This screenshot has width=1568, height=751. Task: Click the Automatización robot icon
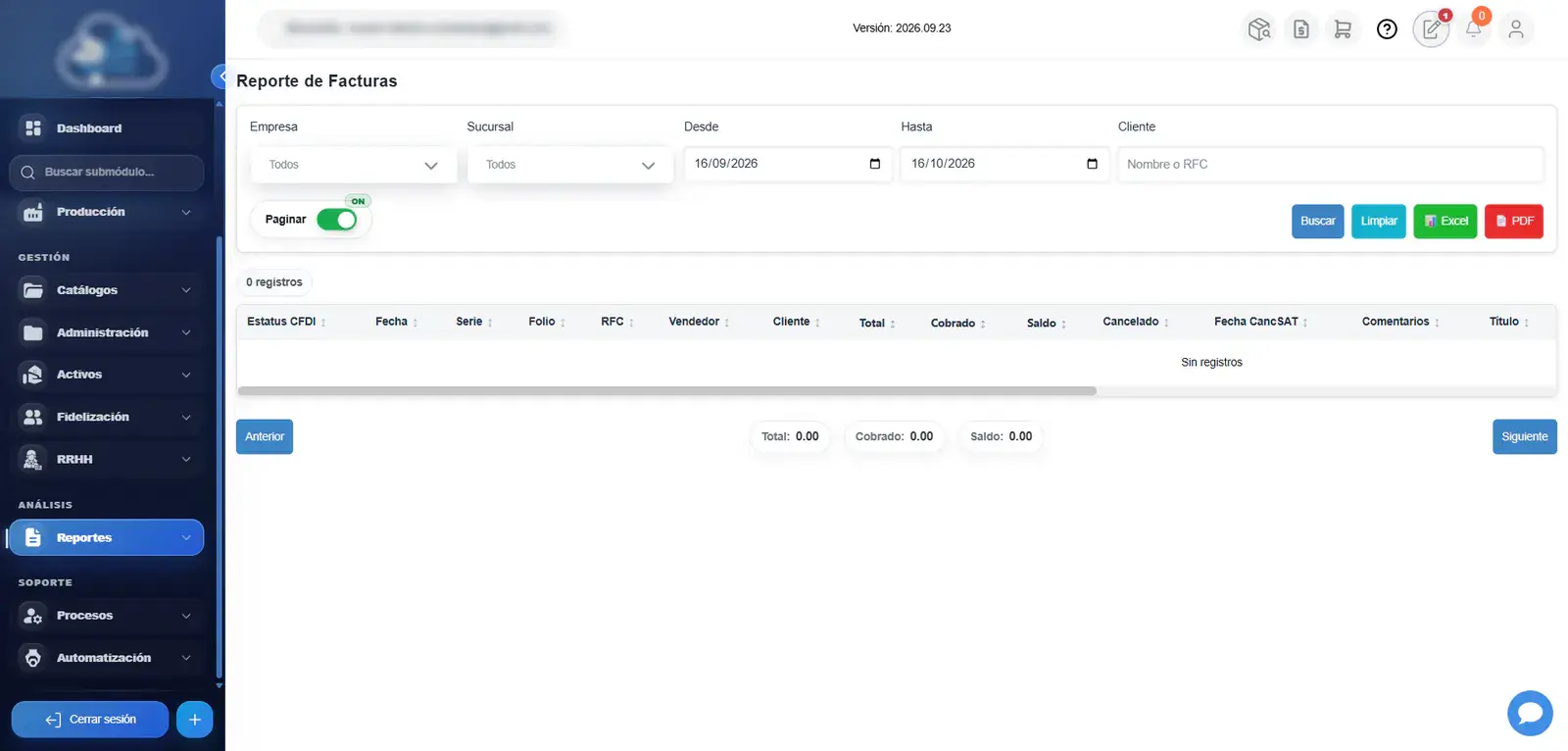(x=33, y=658)
